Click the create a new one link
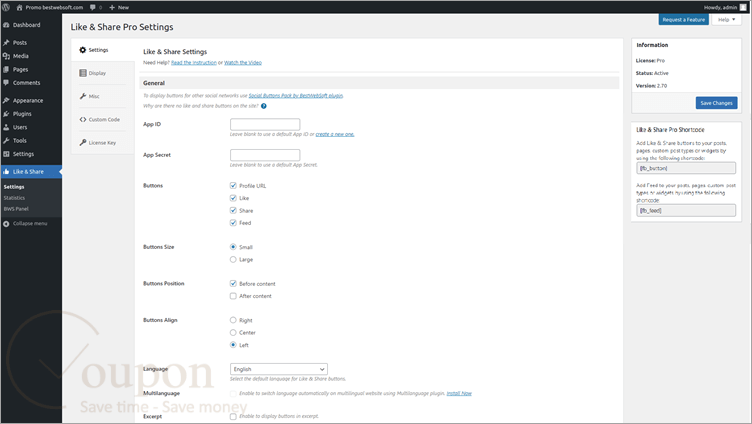 [x=335, y=134]
